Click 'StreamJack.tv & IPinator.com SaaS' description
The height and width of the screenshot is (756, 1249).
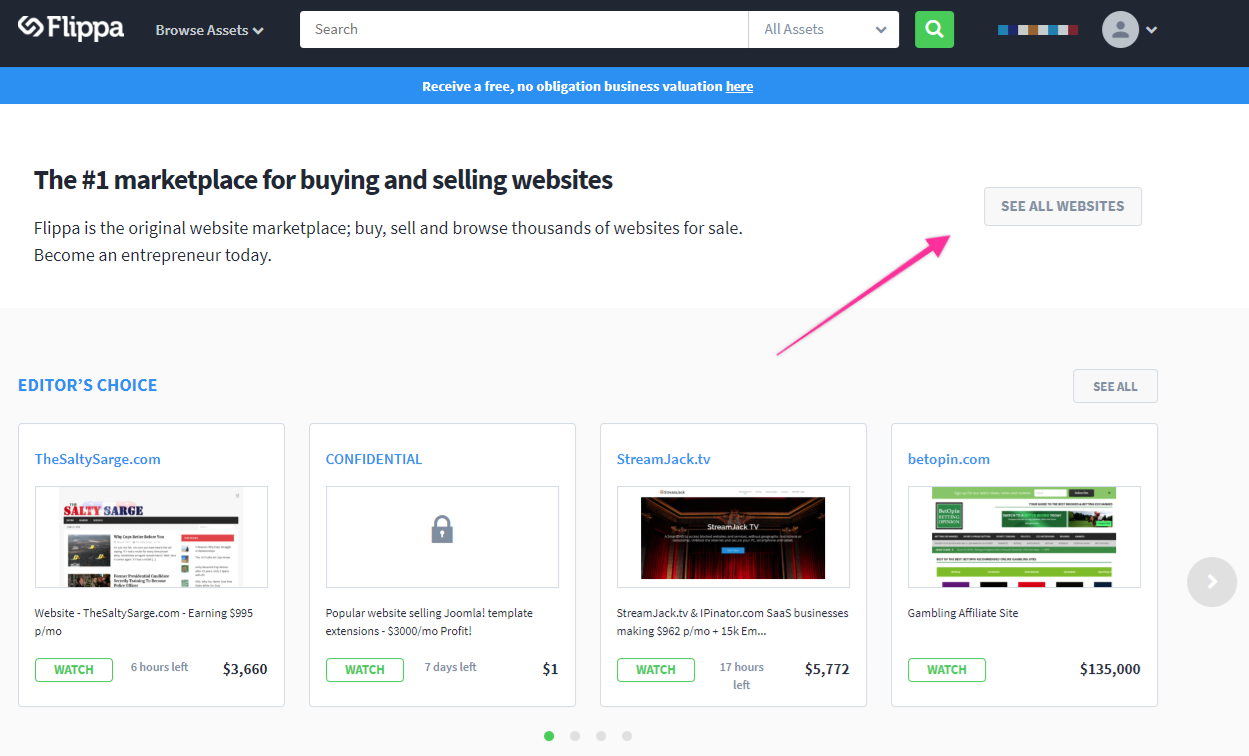point(733,622)
